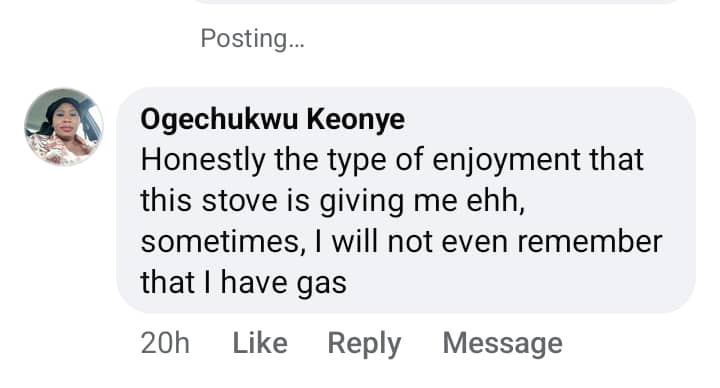Click the surname Keonye
The image size is (720, 388).
click(356, 120)
